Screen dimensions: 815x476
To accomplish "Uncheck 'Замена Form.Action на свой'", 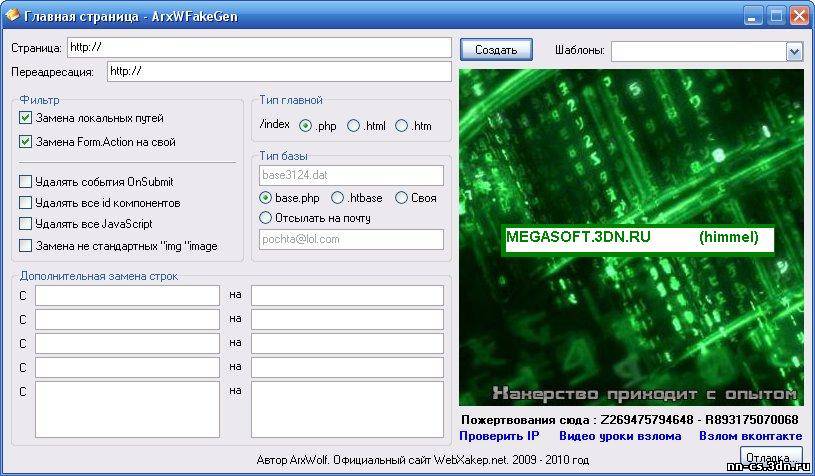I will coord(25,141).
